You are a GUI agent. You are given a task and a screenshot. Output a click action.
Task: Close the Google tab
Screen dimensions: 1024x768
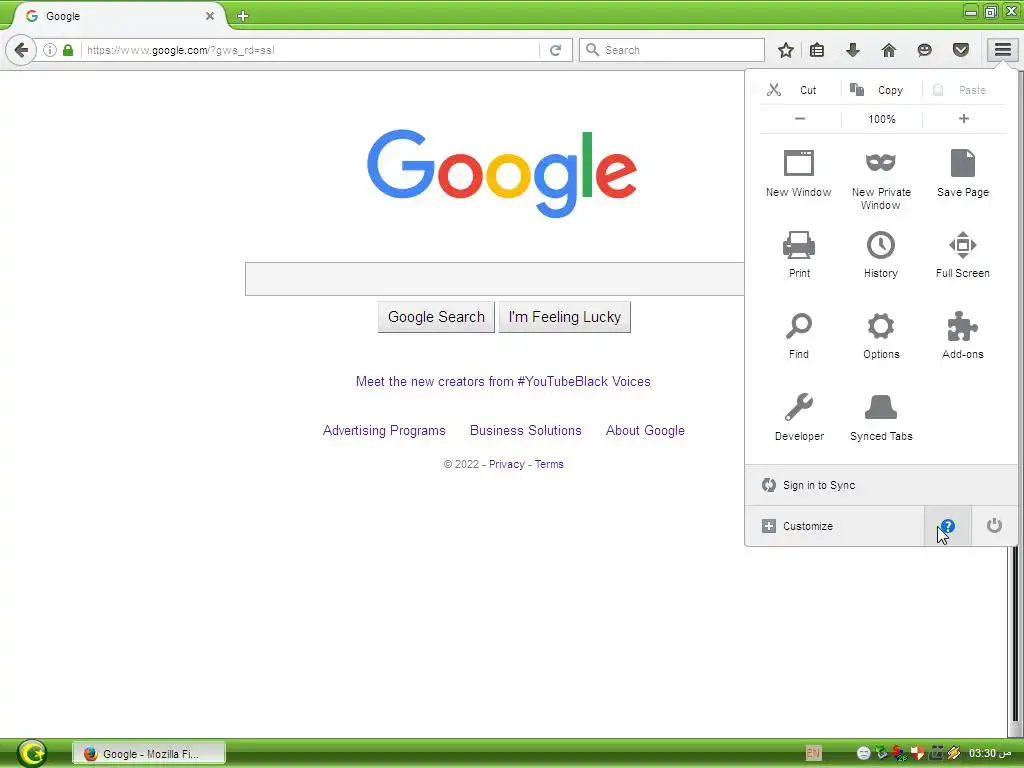tap(210, 16)
